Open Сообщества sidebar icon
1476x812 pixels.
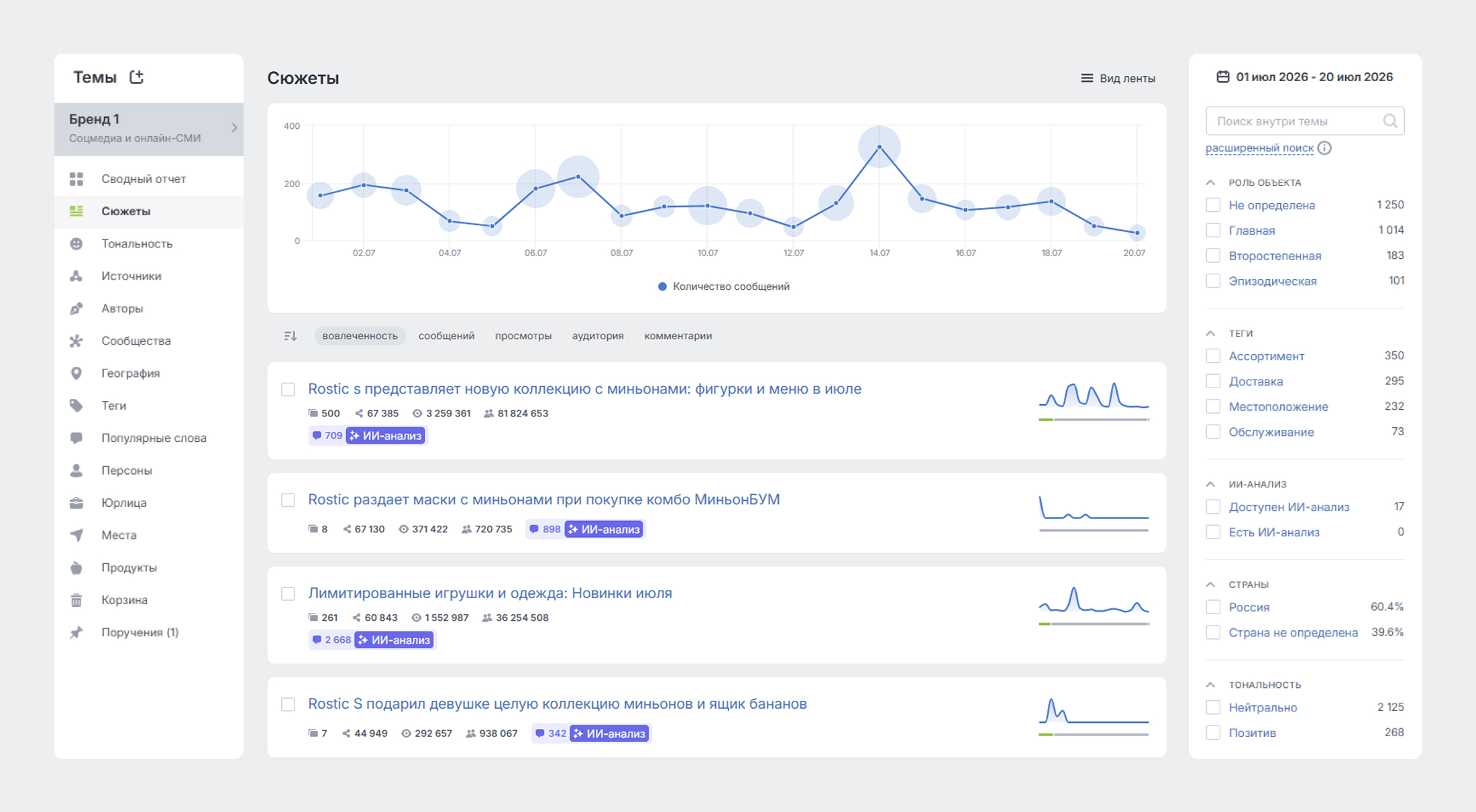pyautogui.click(x=76, y=341)
